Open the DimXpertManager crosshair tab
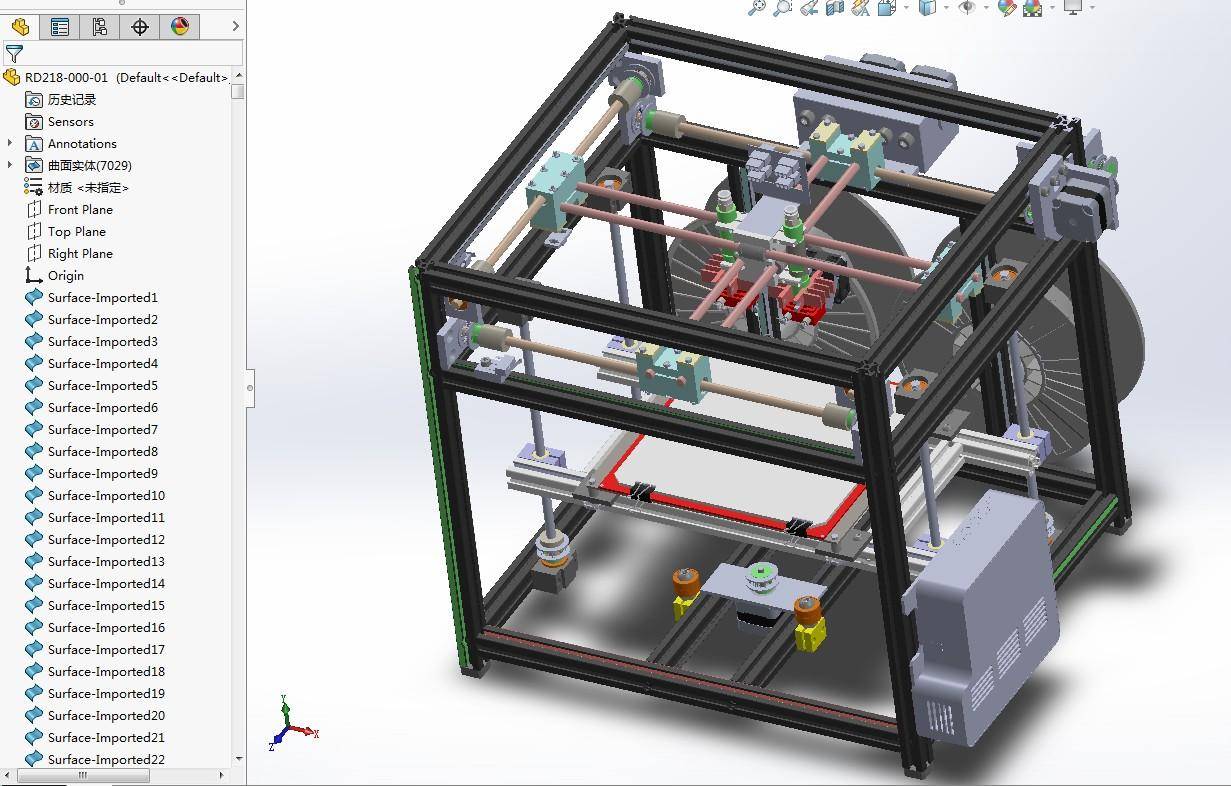This screenshot has width=1231, height=786. [x=140, y=27]
